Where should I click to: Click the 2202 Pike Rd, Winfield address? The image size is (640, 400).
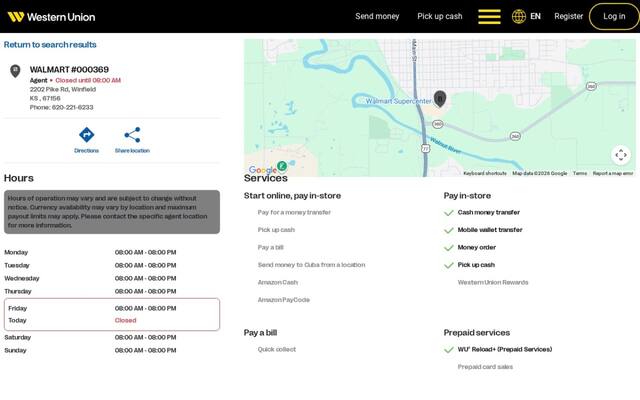[63, 89]
